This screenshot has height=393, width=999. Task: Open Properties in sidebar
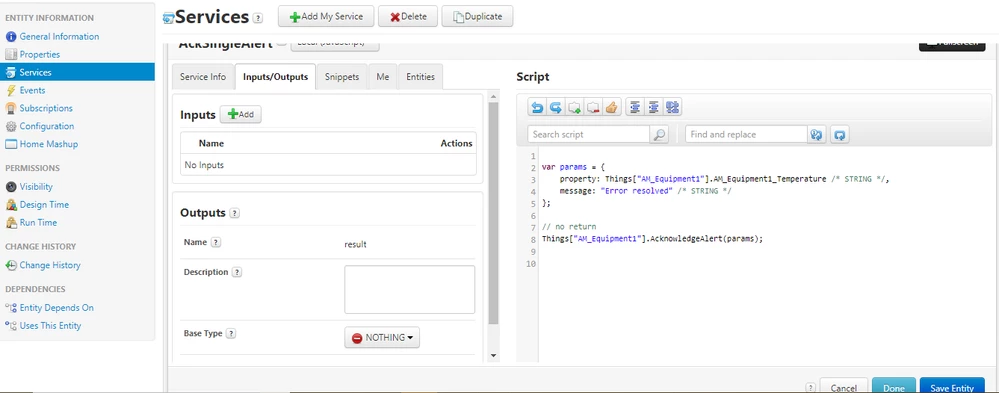click(40, 55)
